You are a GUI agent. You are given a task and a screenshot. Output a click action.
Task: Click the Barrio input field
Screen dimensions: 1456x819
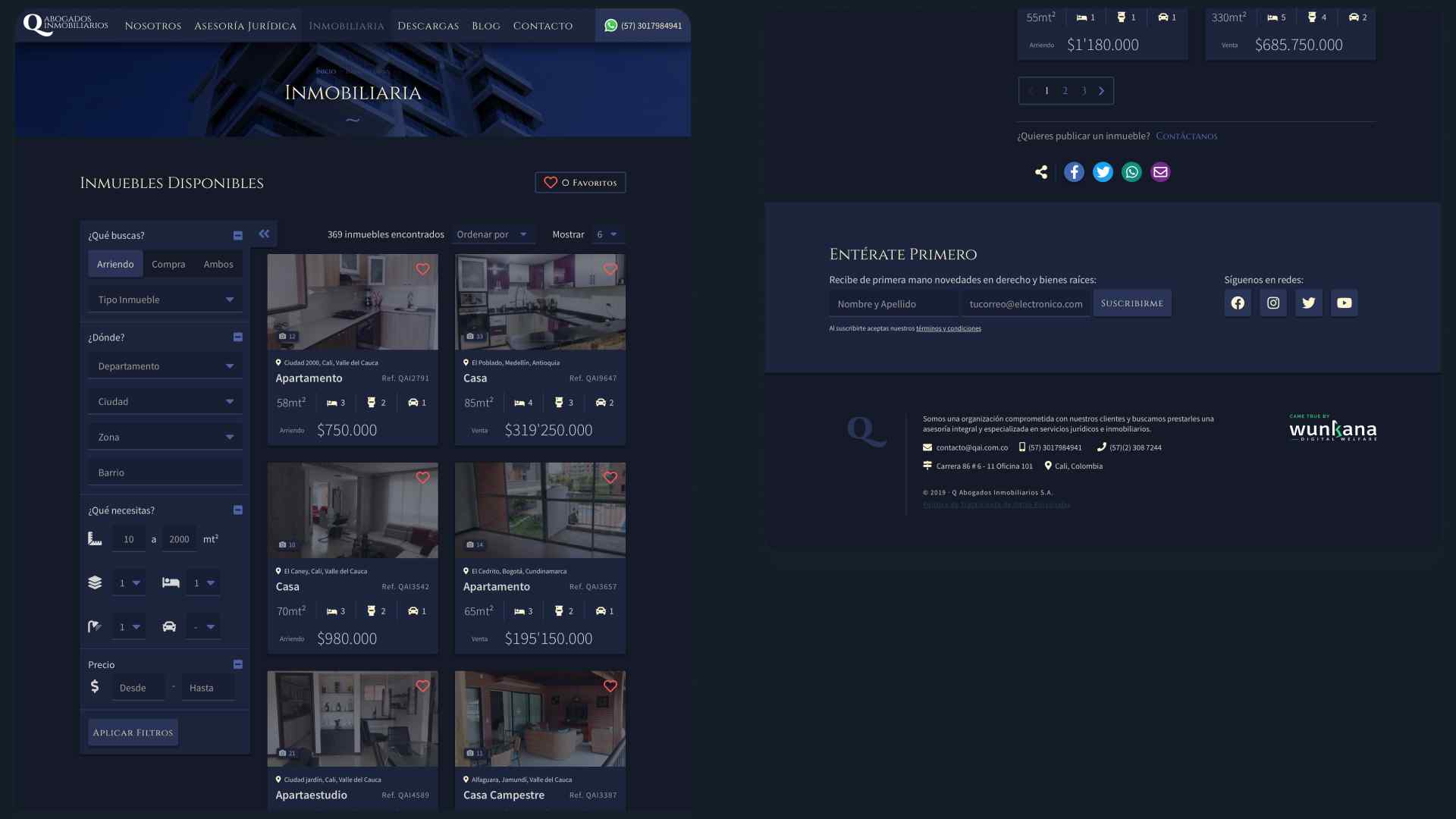pos(165,472)
